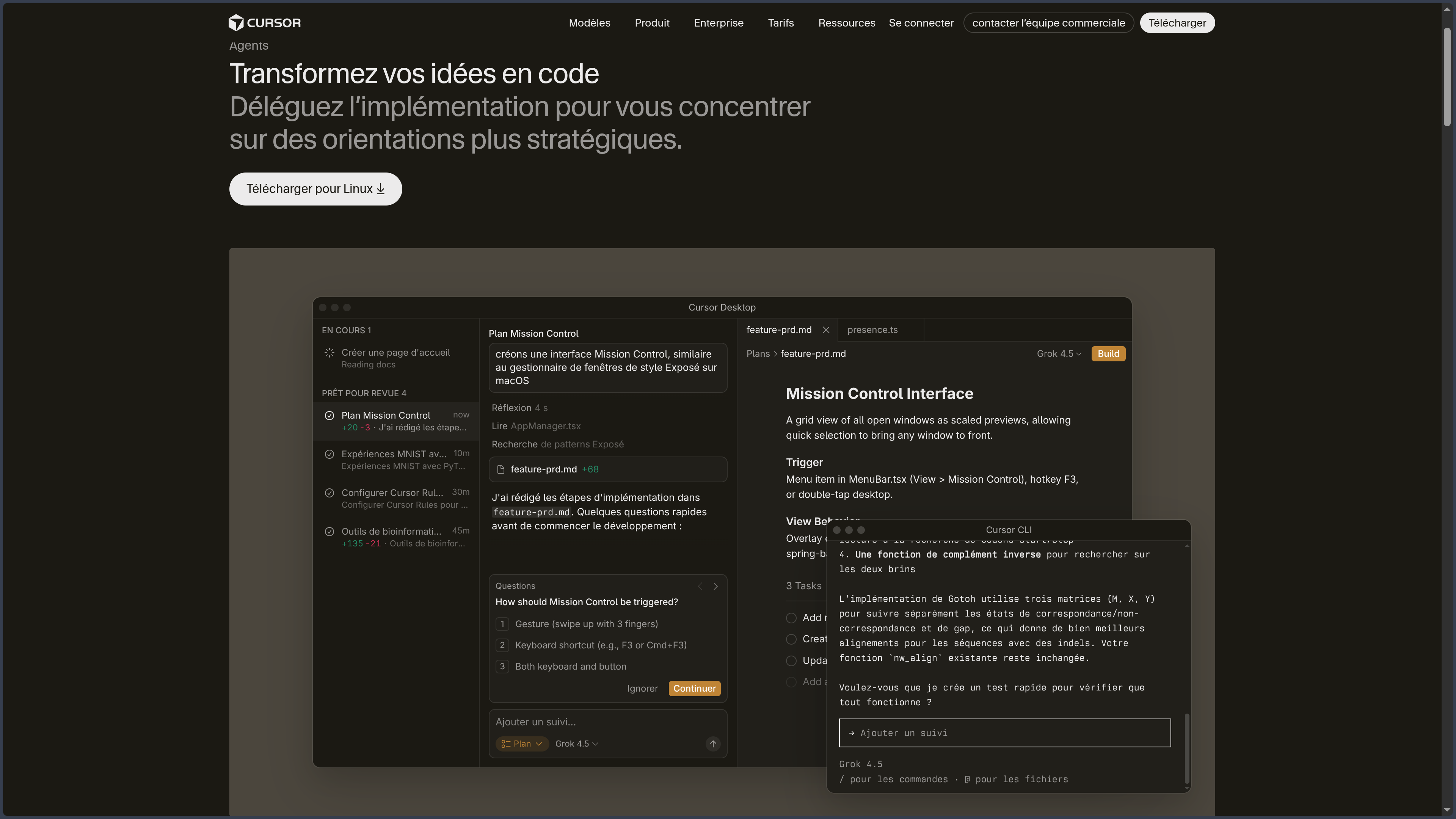Viewport: 1456px width, 819px height.
Task: Click the file icon next to feature-prd.md +68
Action: tap(501, 470)
